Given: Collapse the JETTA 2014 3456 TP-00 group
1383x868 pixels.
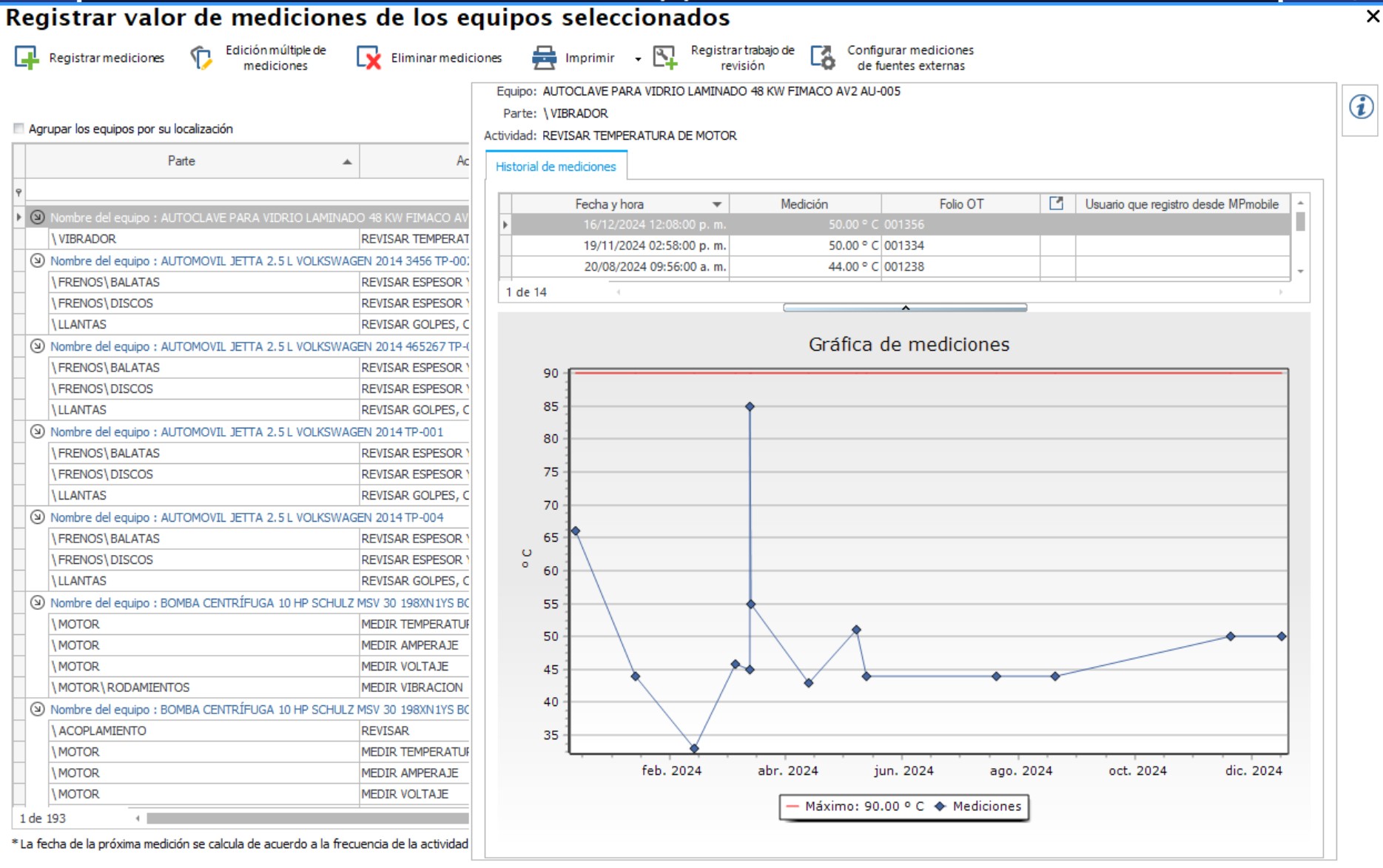Looking at the screenshot, I should tap(38, 260).
